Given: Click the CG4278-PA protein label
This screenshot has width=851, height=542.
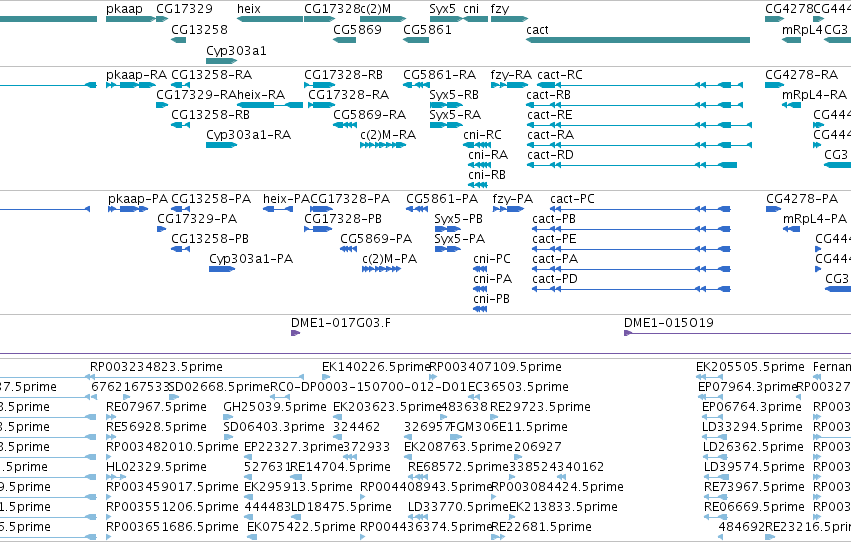Looking at the screenshot, I should (x=802, y=199).
